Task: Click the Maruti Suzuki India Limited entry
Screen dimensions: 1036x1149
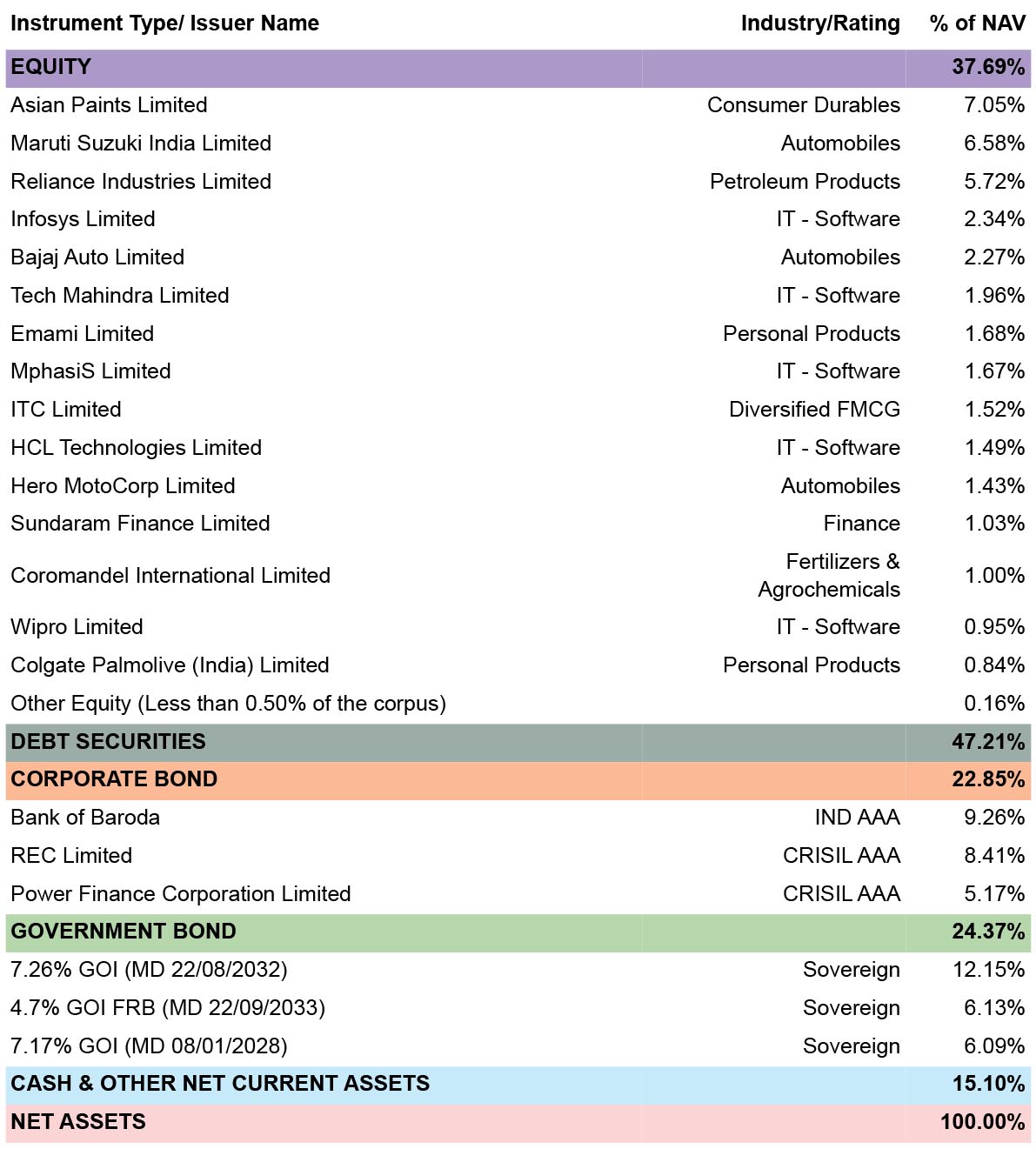Action: [141, 144]
